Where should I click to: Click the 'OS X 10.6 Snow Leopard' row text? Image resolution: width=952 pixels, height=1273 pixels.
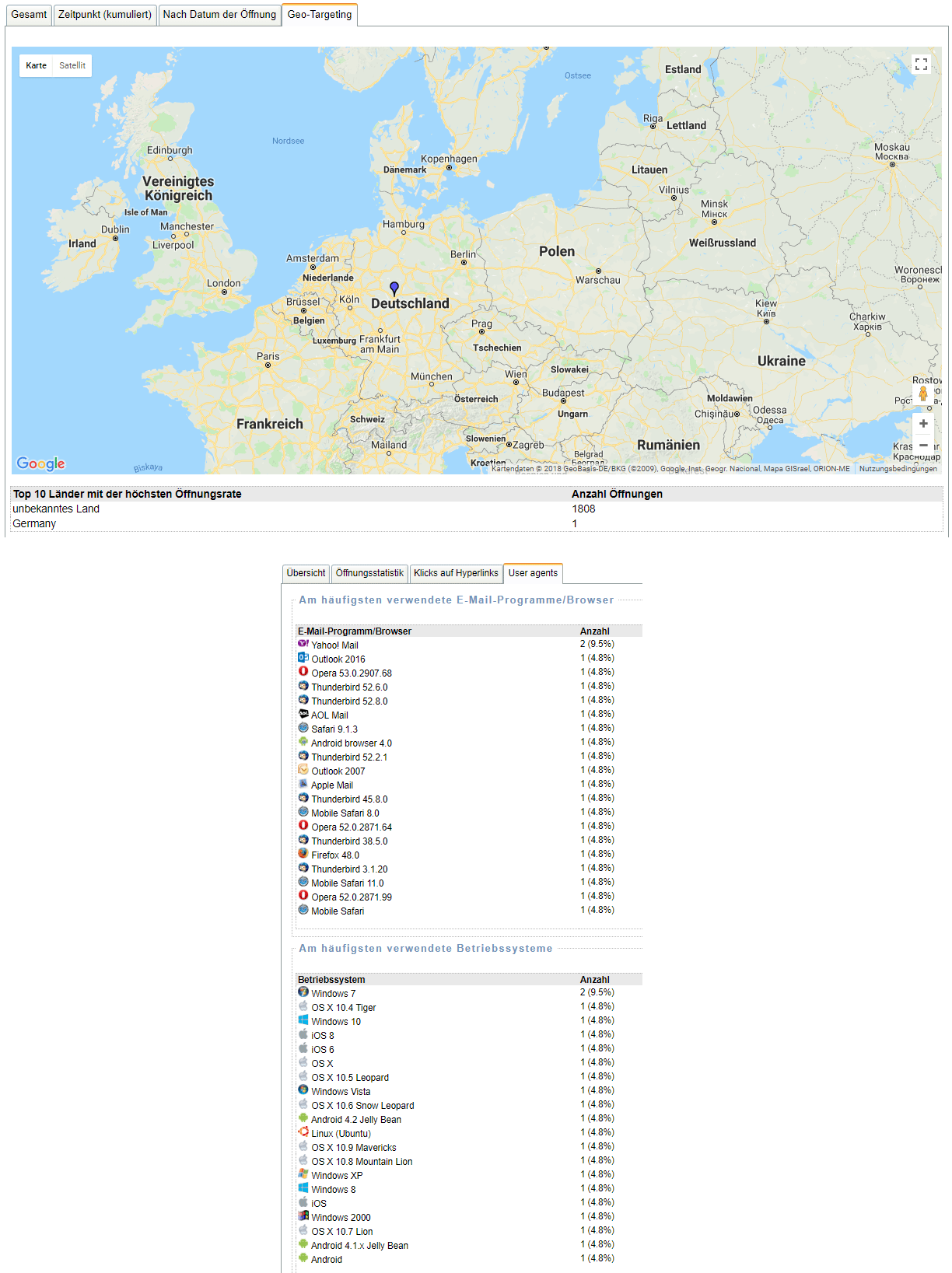coord(362,1106)
